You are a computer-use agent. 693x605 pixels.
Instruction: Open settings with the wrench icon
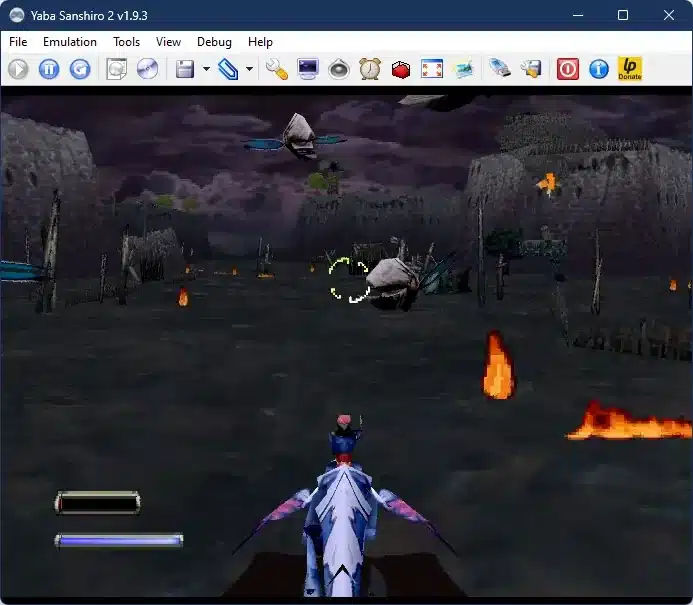click(x=277, y=69)
